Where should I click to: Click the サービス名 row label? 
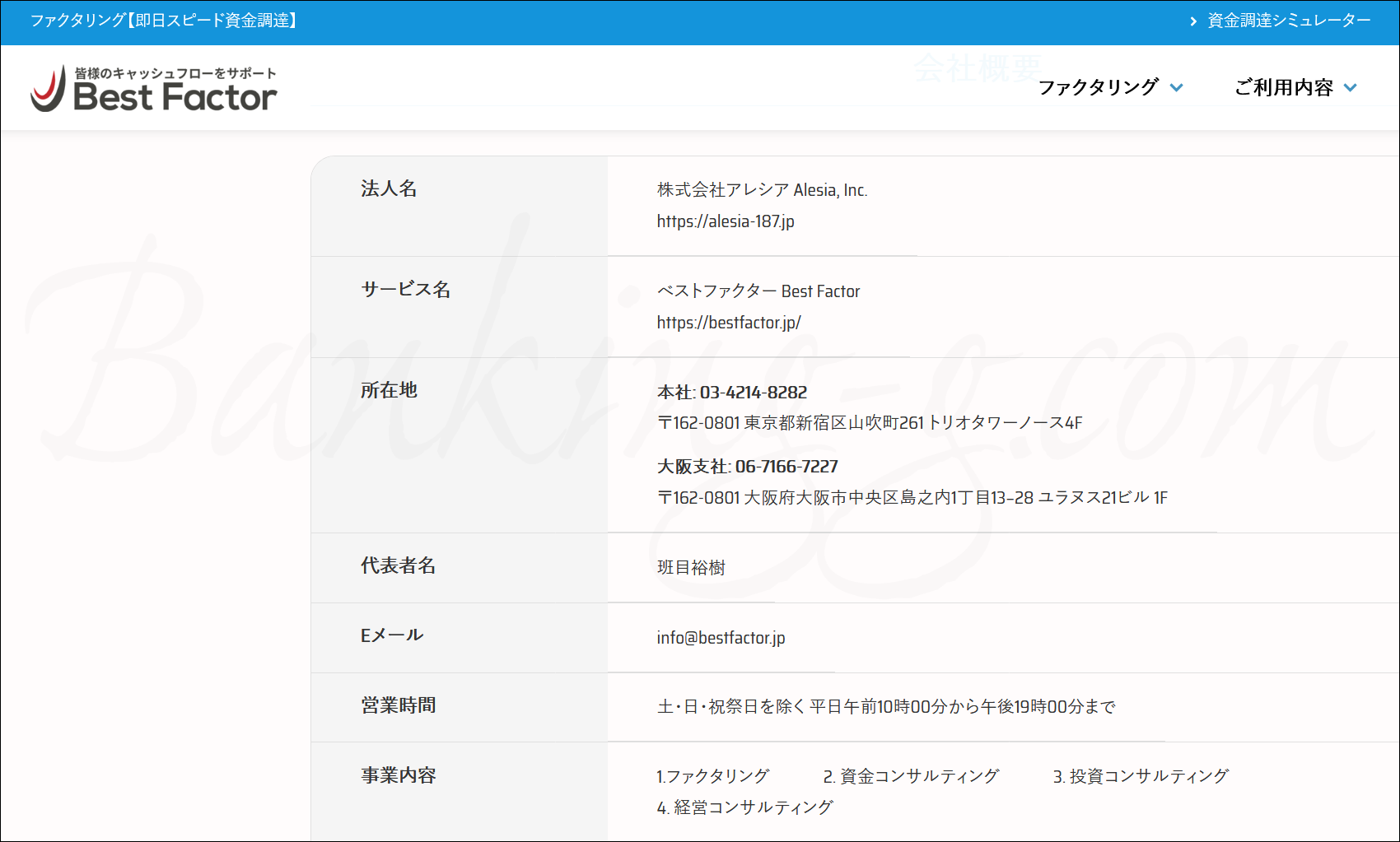coord(405,290)
